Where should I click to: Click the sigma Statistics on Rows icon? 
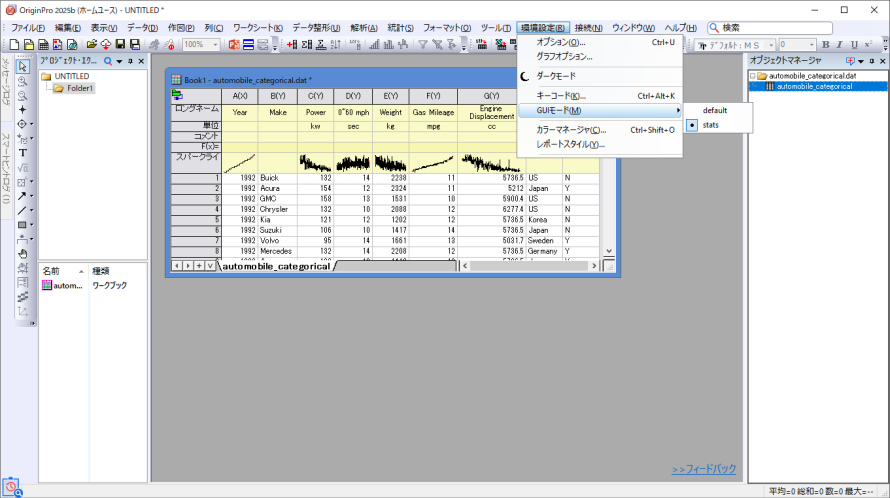coord(307,44)
